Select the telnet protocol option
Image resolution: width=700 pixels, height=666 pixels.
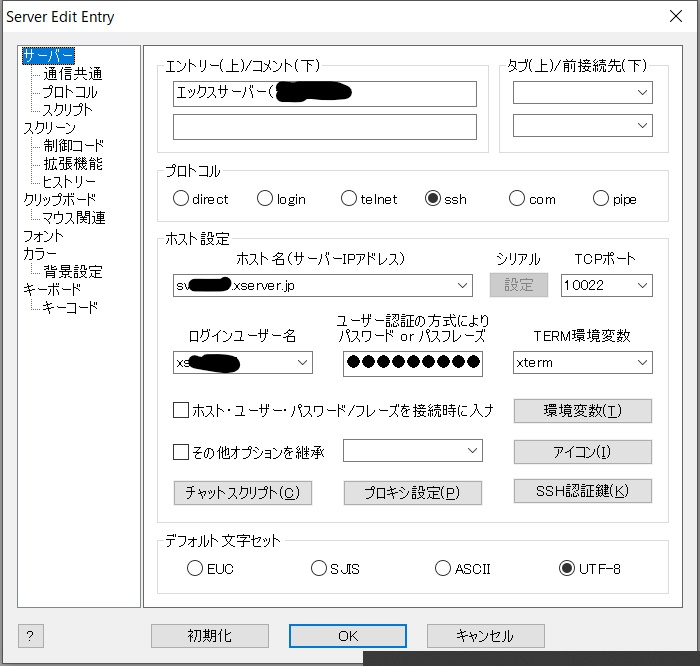(349, 199)
